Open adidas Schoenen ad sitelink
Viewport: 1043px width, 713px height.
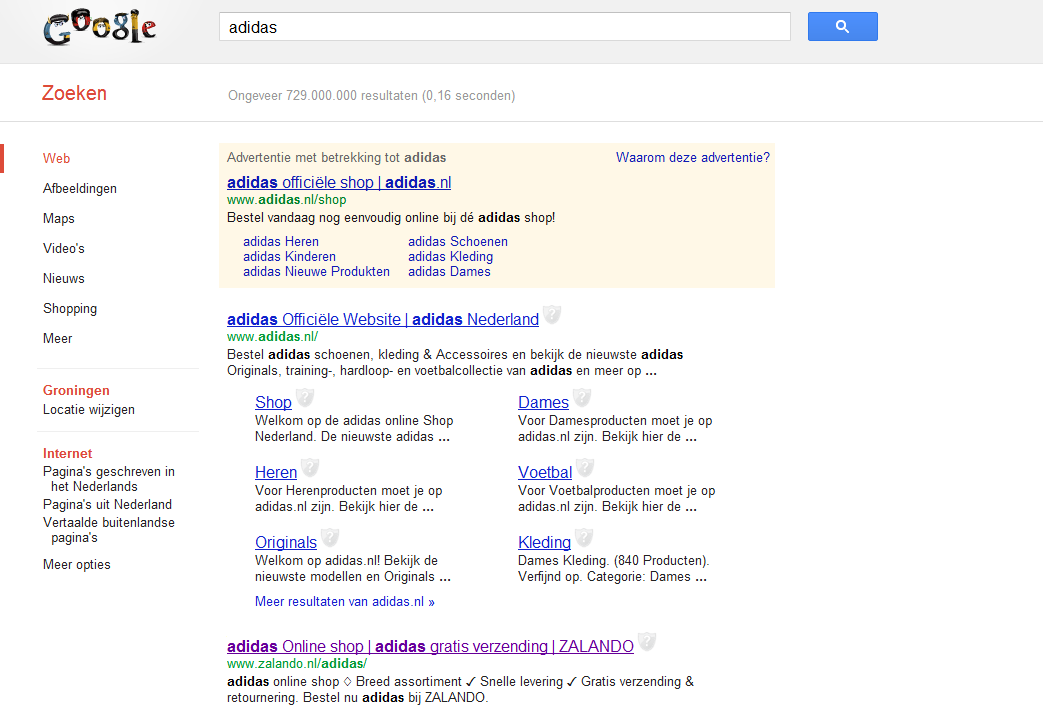pos(458,241)
